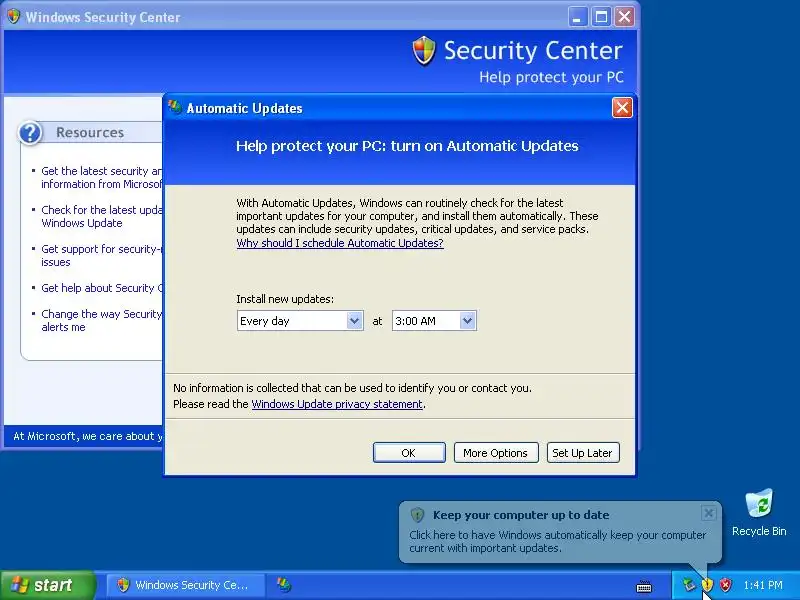Click the Windows Security Center title bar icon
This screenshot has height=600, width=800.
(14, 17)
